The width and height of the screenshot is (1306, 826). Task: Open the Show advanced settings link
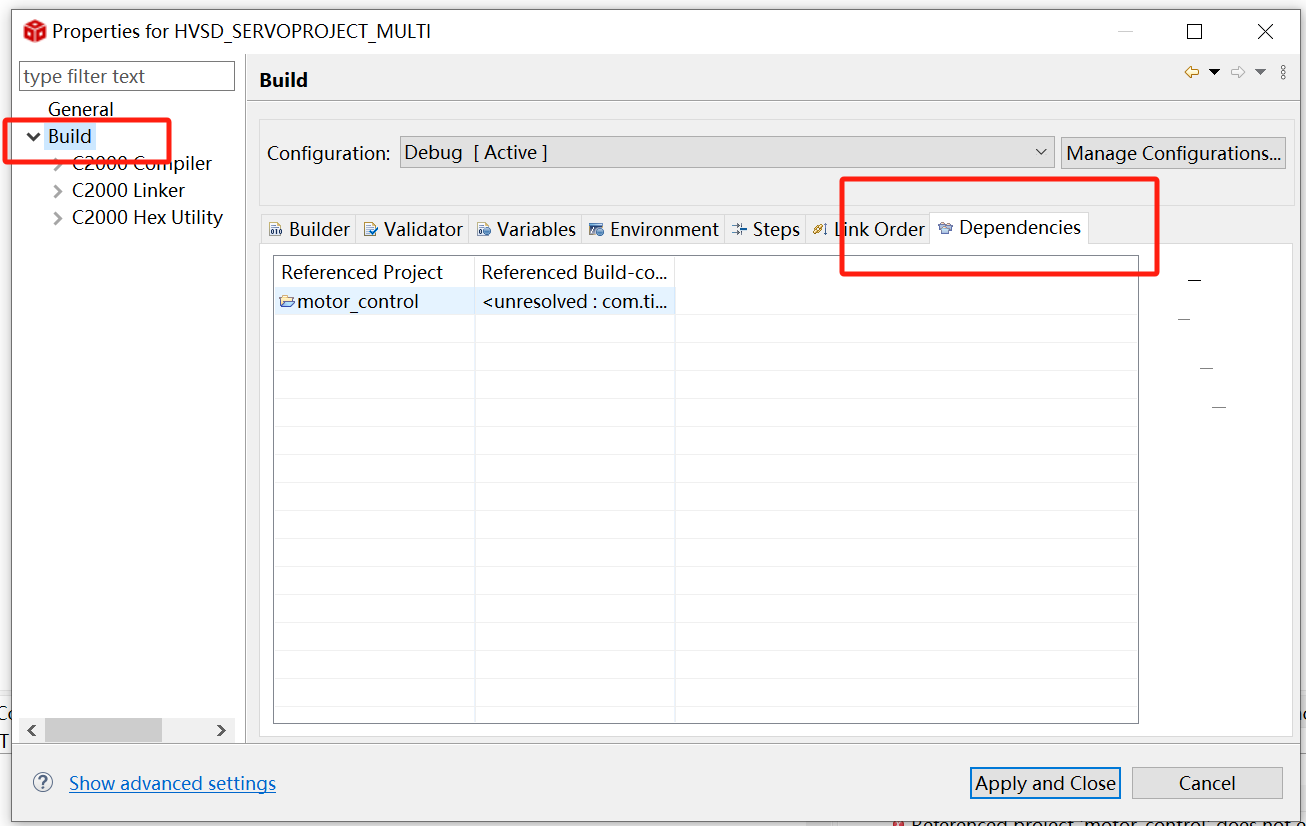pyautogui.click(x=172, y=783)
